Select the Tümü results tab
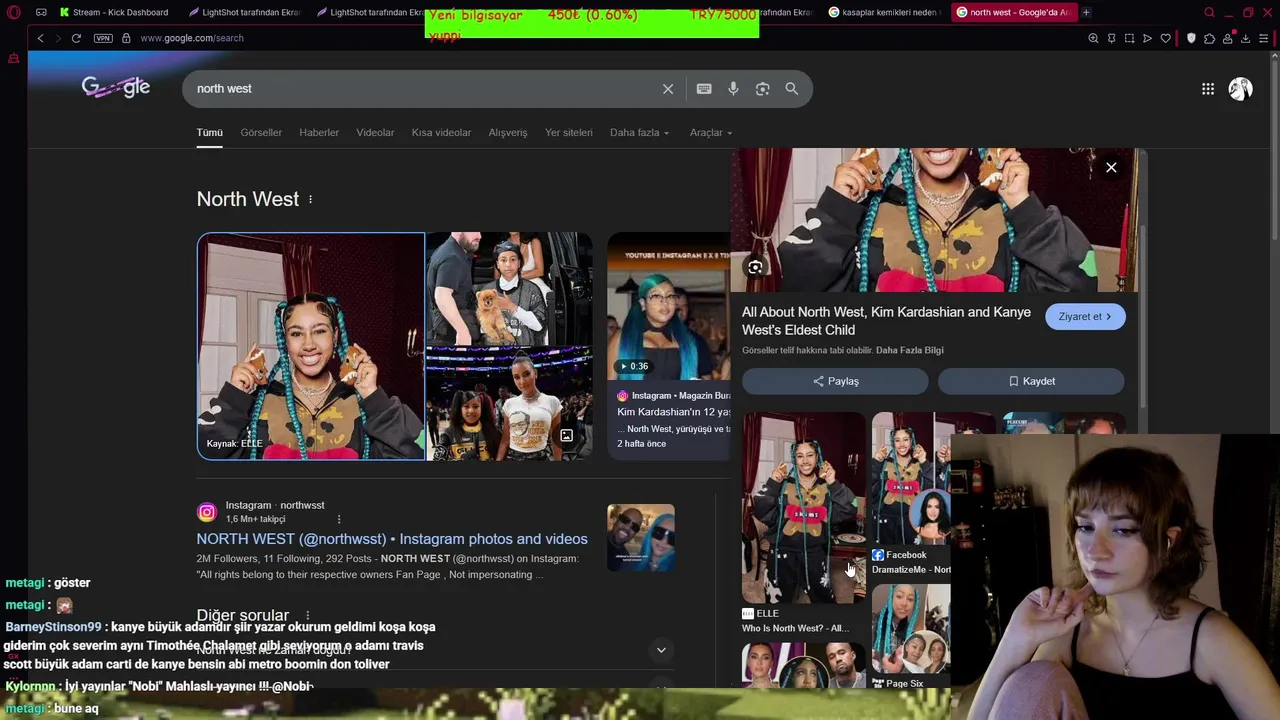The width and height of the screenshot is (1280, 720). coord(209,133)
